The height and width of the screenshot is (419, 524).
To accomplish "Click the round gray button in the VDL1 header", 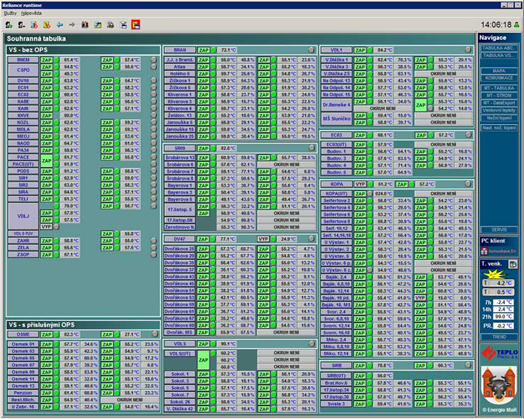I will 468,50.
